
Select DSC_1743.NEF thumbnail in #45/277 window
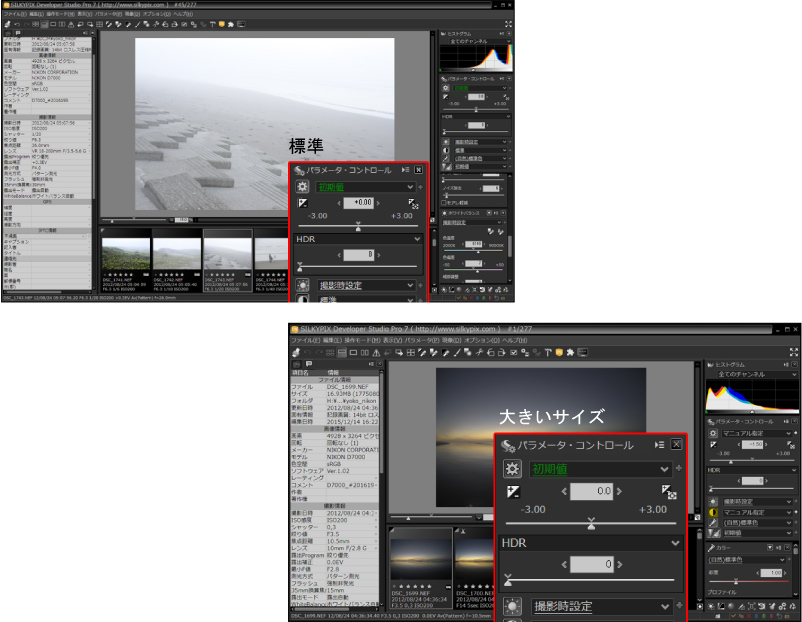coord(228,261)
